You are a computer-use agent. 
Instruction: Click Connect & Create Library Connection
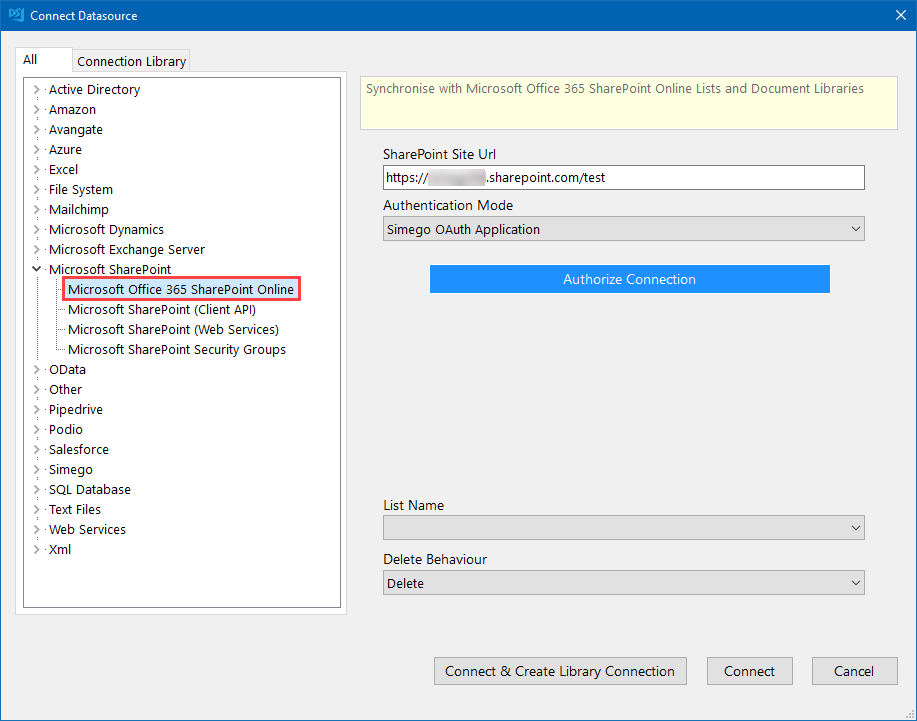[560, 671]
